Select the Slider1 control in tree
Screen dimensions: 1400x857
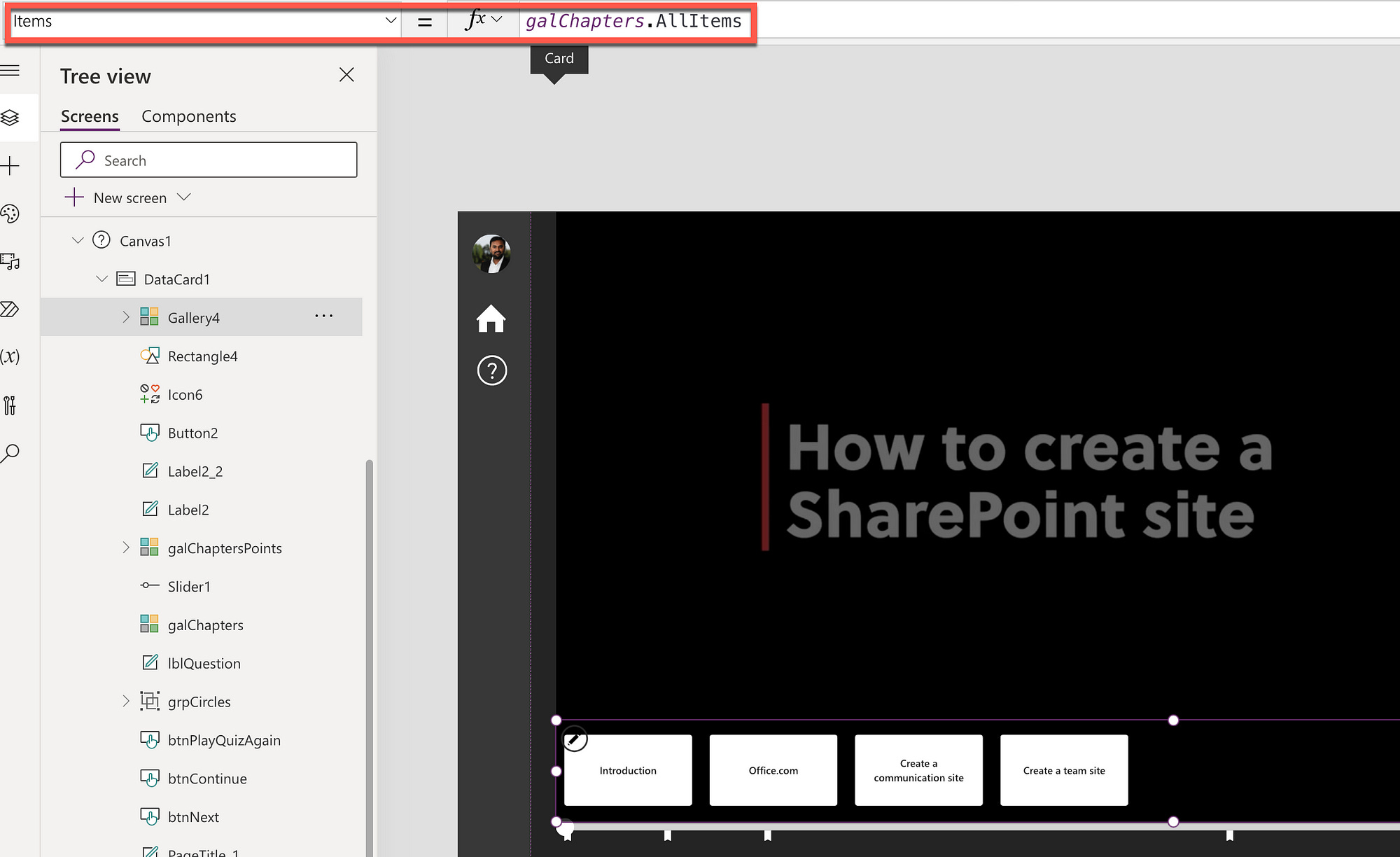click(x=189, y=587)
